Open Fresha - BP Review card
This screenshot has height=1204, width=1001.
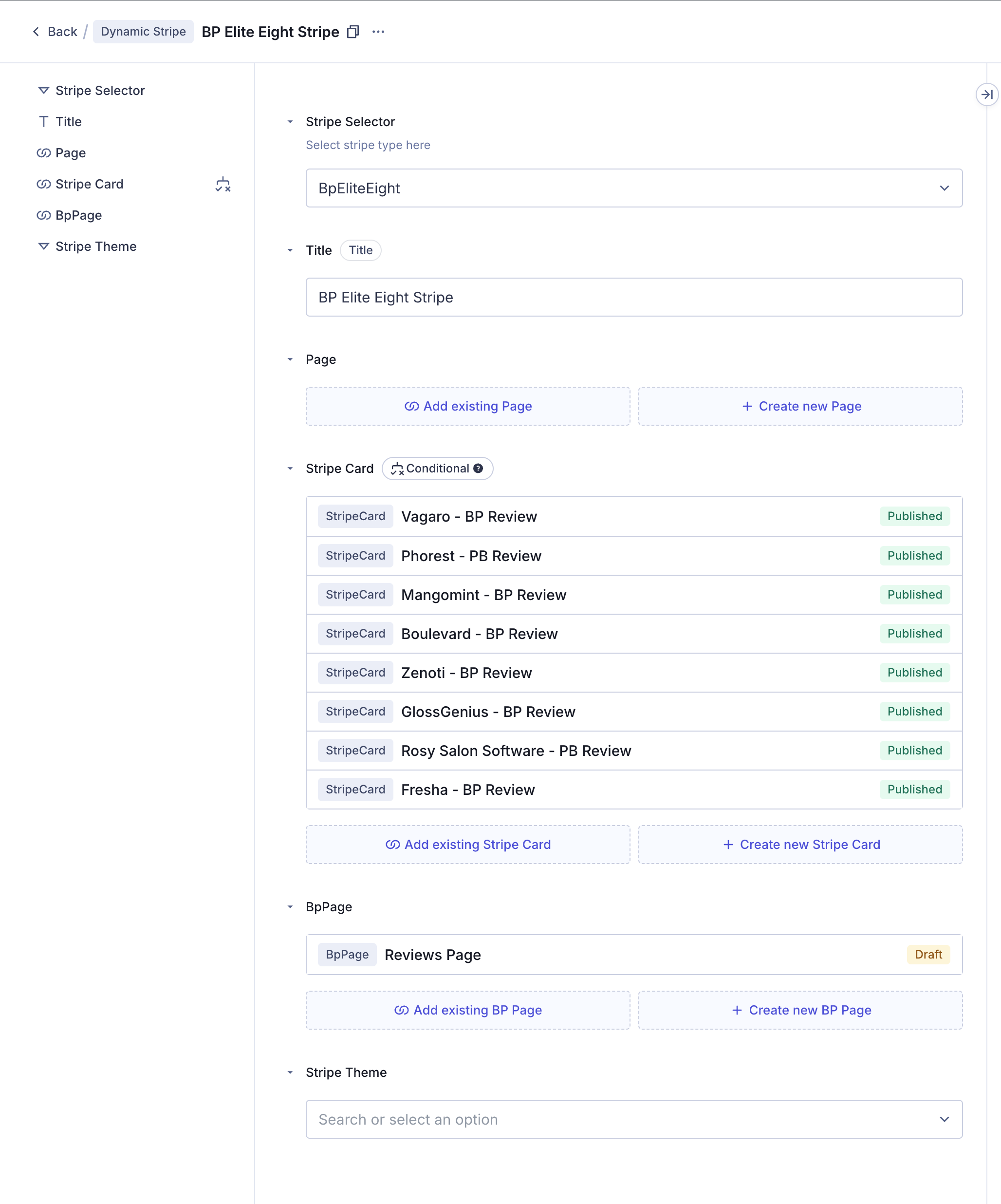pyautogui.click(x=634, y=790)
